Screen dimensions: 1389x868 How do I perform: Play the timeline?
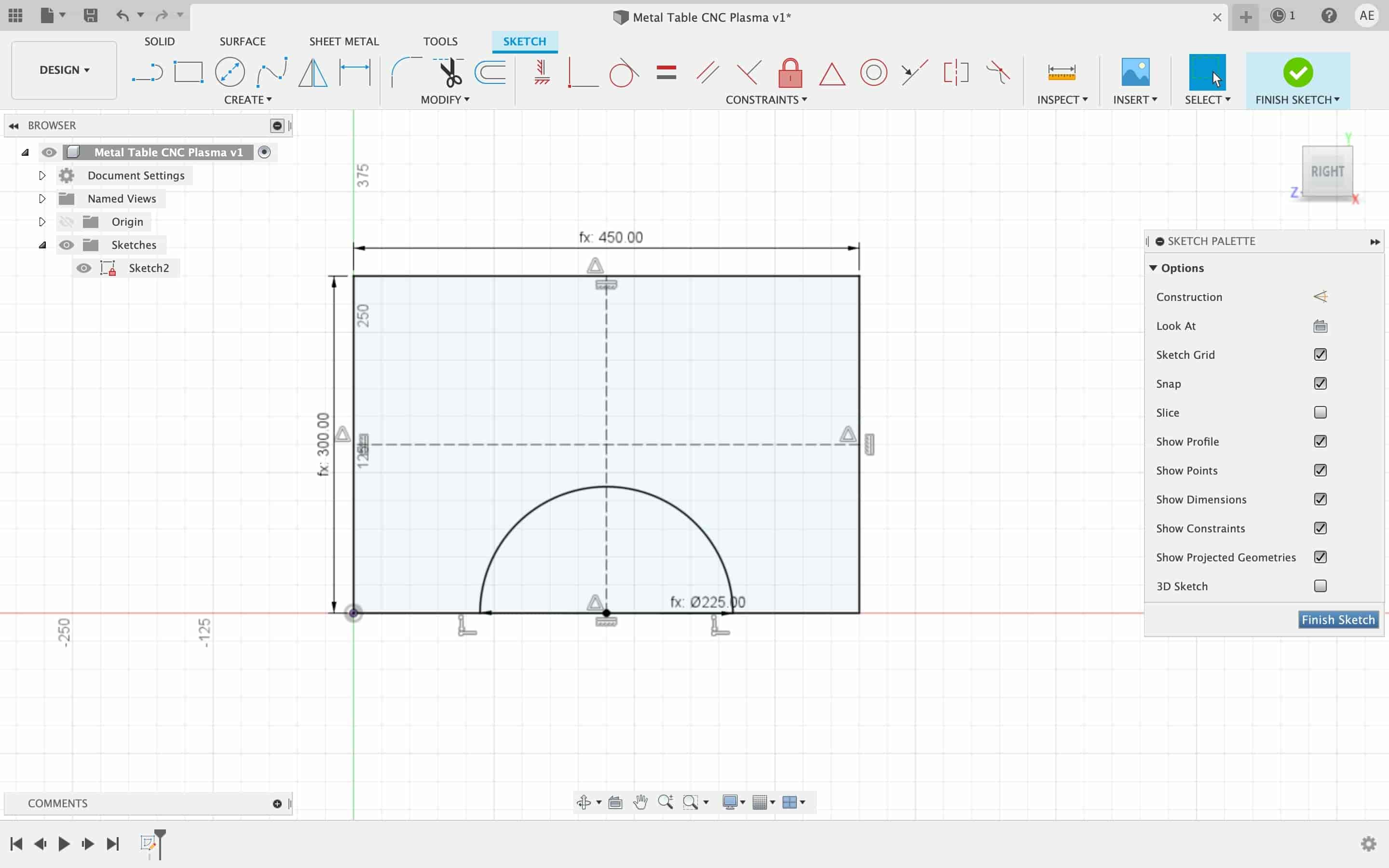tap(64, 844)
